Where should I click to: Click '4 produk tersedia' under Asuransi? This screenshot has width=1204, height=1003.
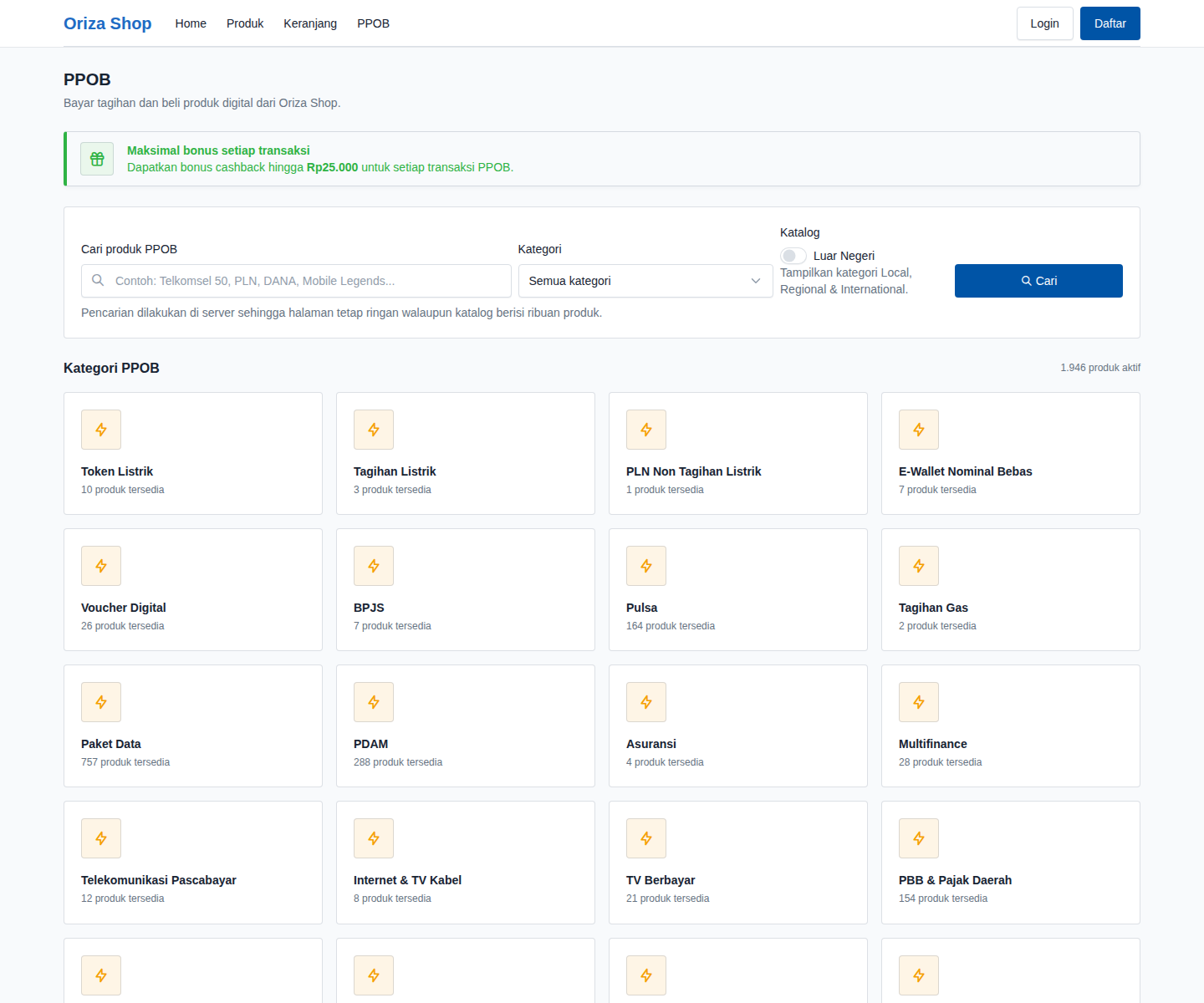[x=665, y=762]
